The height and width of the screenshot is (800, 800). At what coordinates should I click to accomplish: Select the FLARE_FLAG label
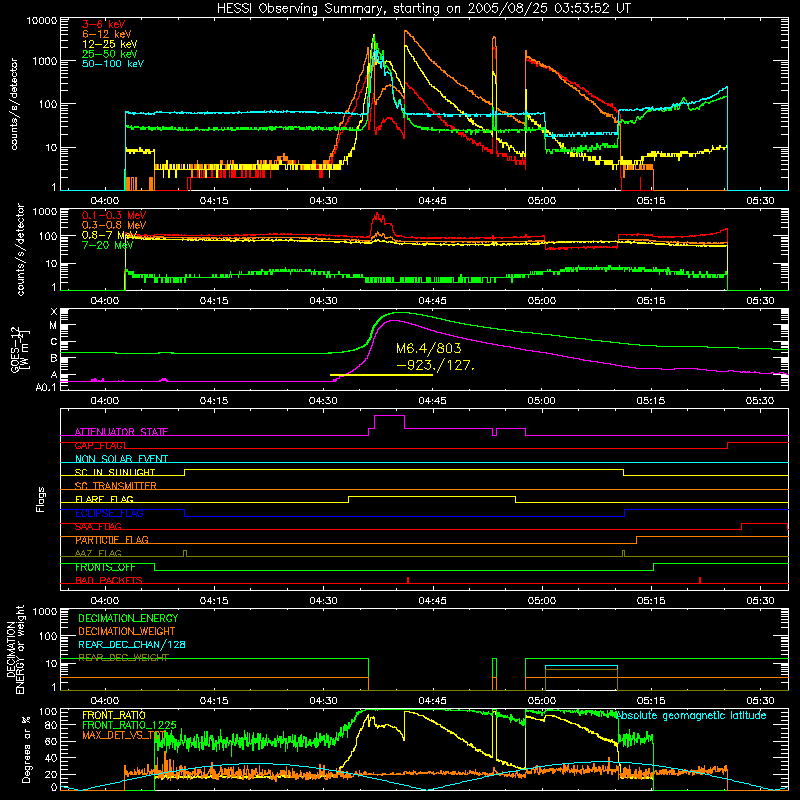(x=104, y=499)
